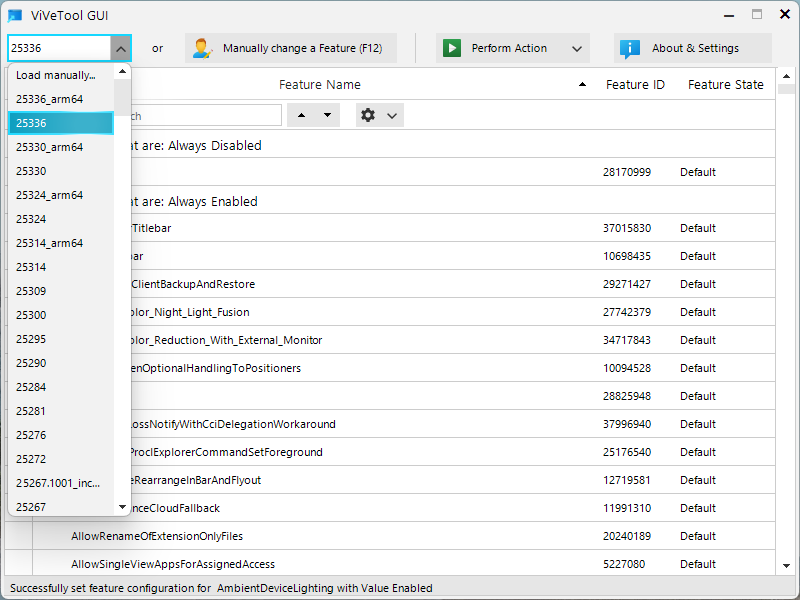
Task: Click the sort arrow on Feature Name header
Action: coord(582,84)
